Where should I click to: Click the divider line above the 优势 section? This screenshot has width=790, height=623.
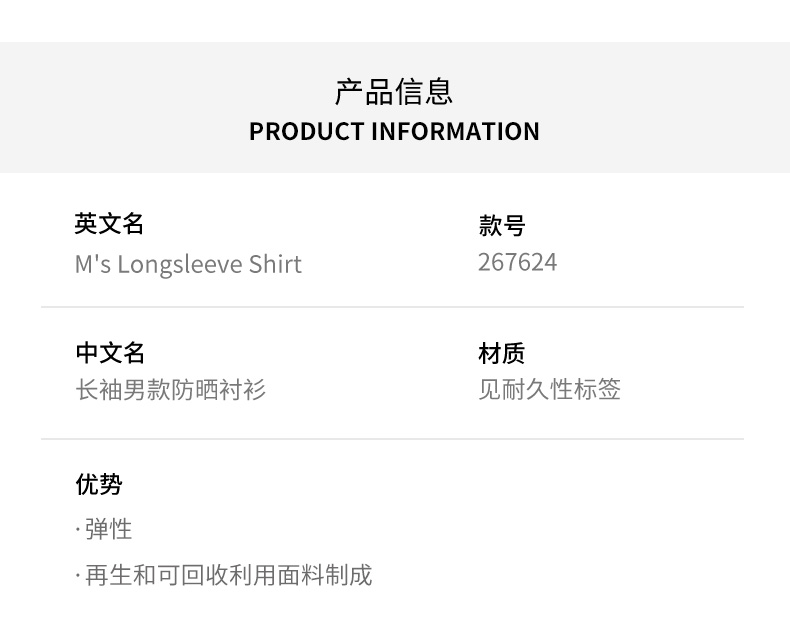pos(392,439)
